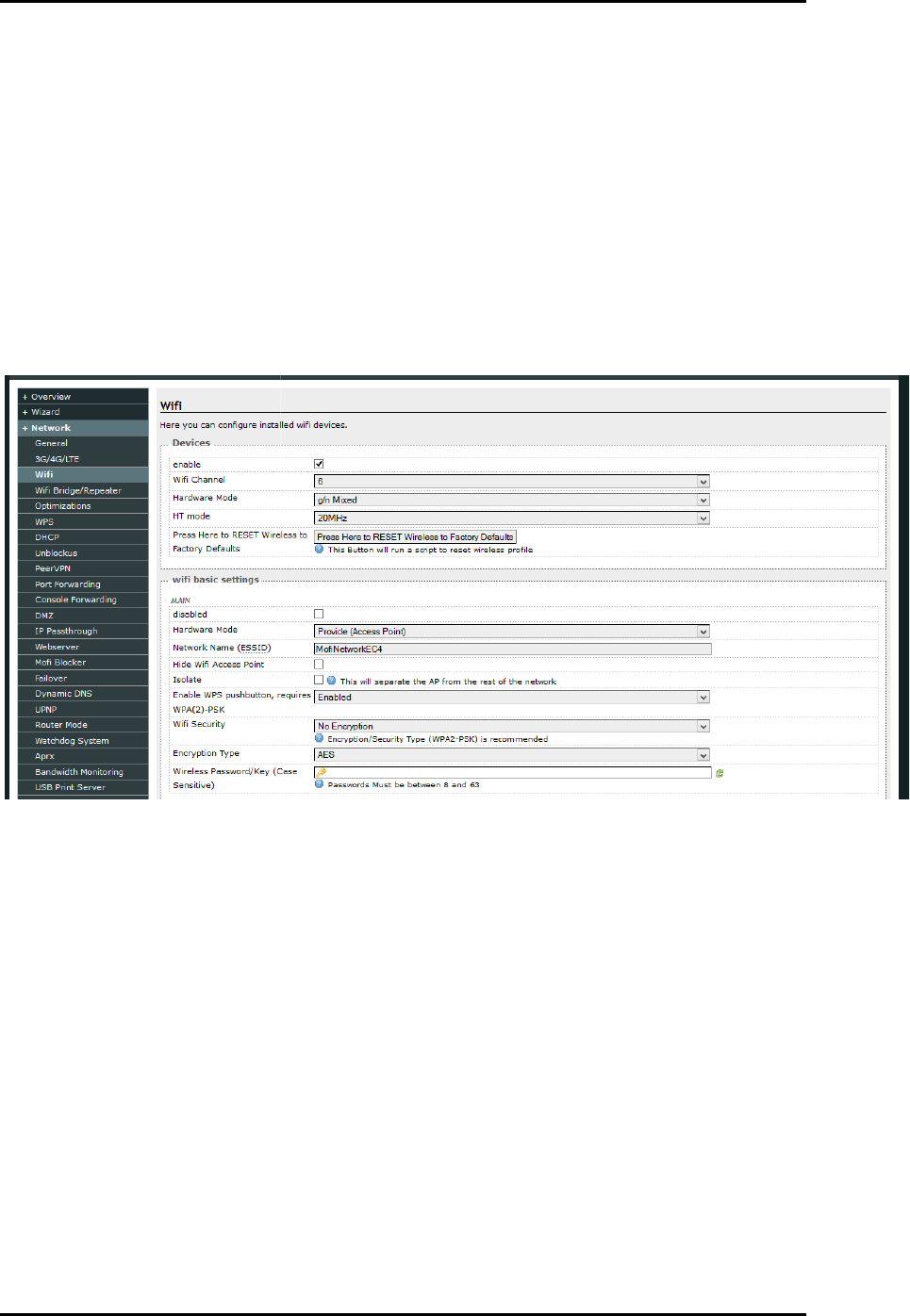The height and width of the screenshot is (1316, 910).
Task: Open Provide (Access Point) mode dropdown
Action: (511, 632)
